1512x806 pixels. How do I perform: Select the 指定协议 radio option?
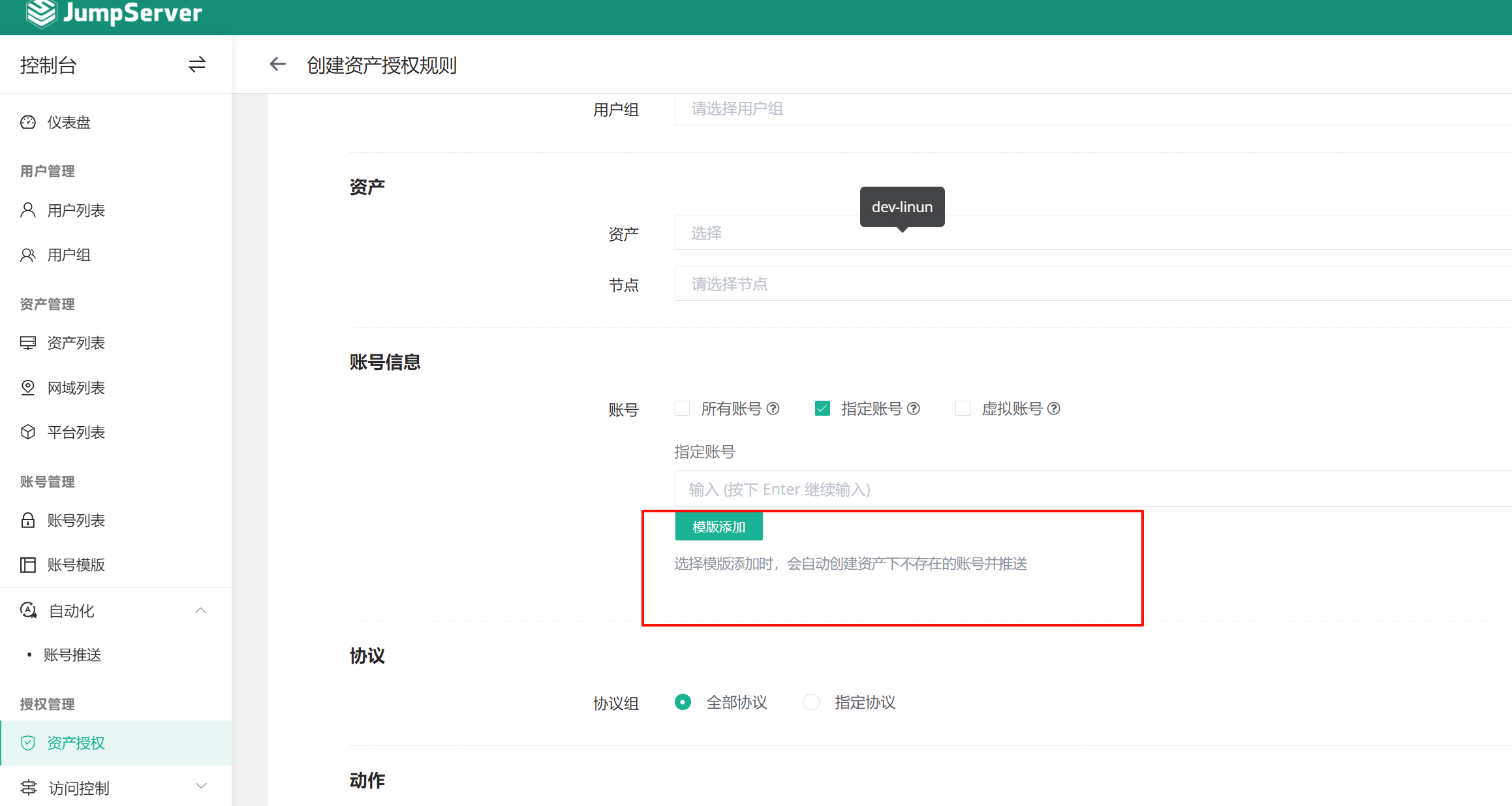[x=811, y=702]
